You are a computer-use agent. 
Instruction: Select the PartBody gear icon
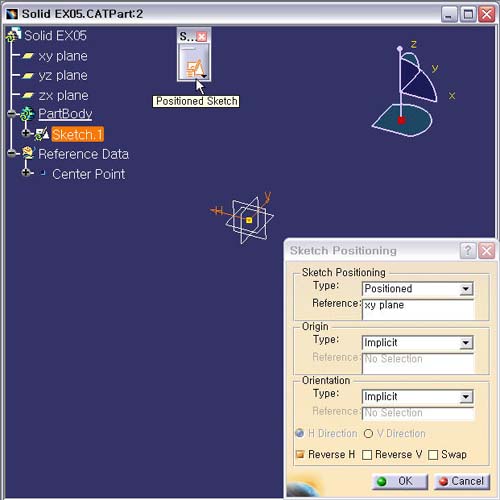pos(27,114)
